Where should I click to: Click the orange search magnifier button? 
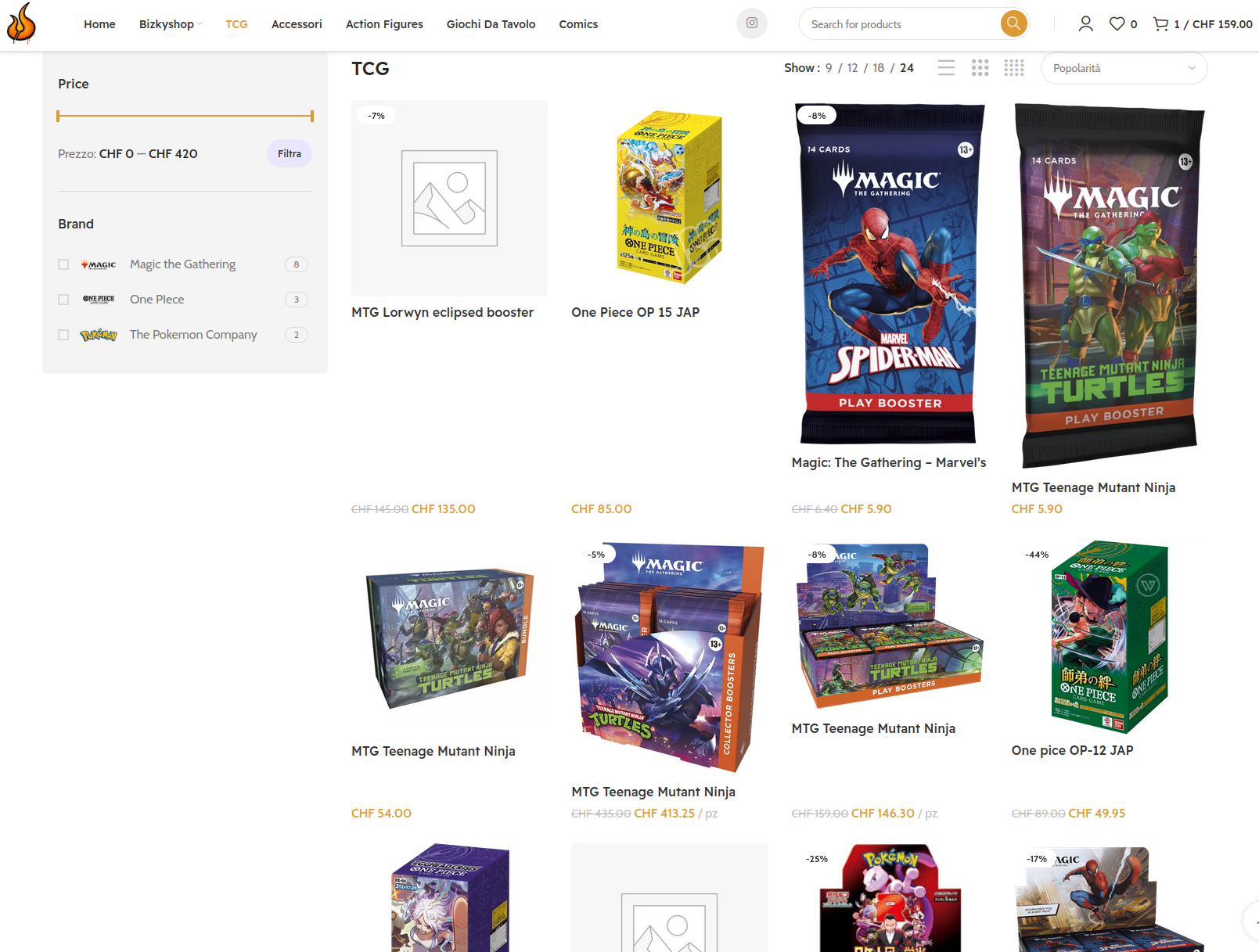tap(1013, 23)
